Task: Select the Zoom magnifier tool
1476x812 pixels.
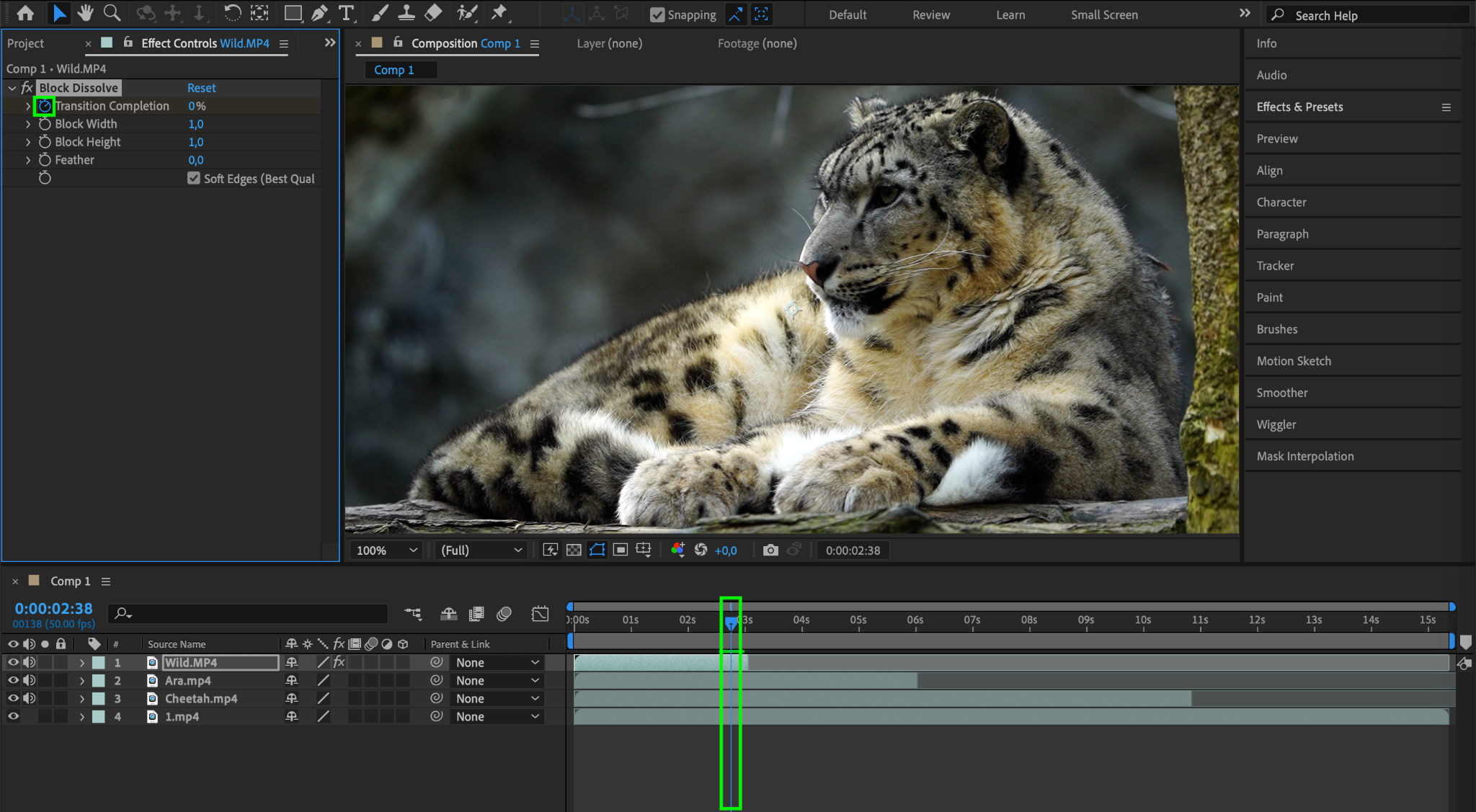Action: coord(112,13)
